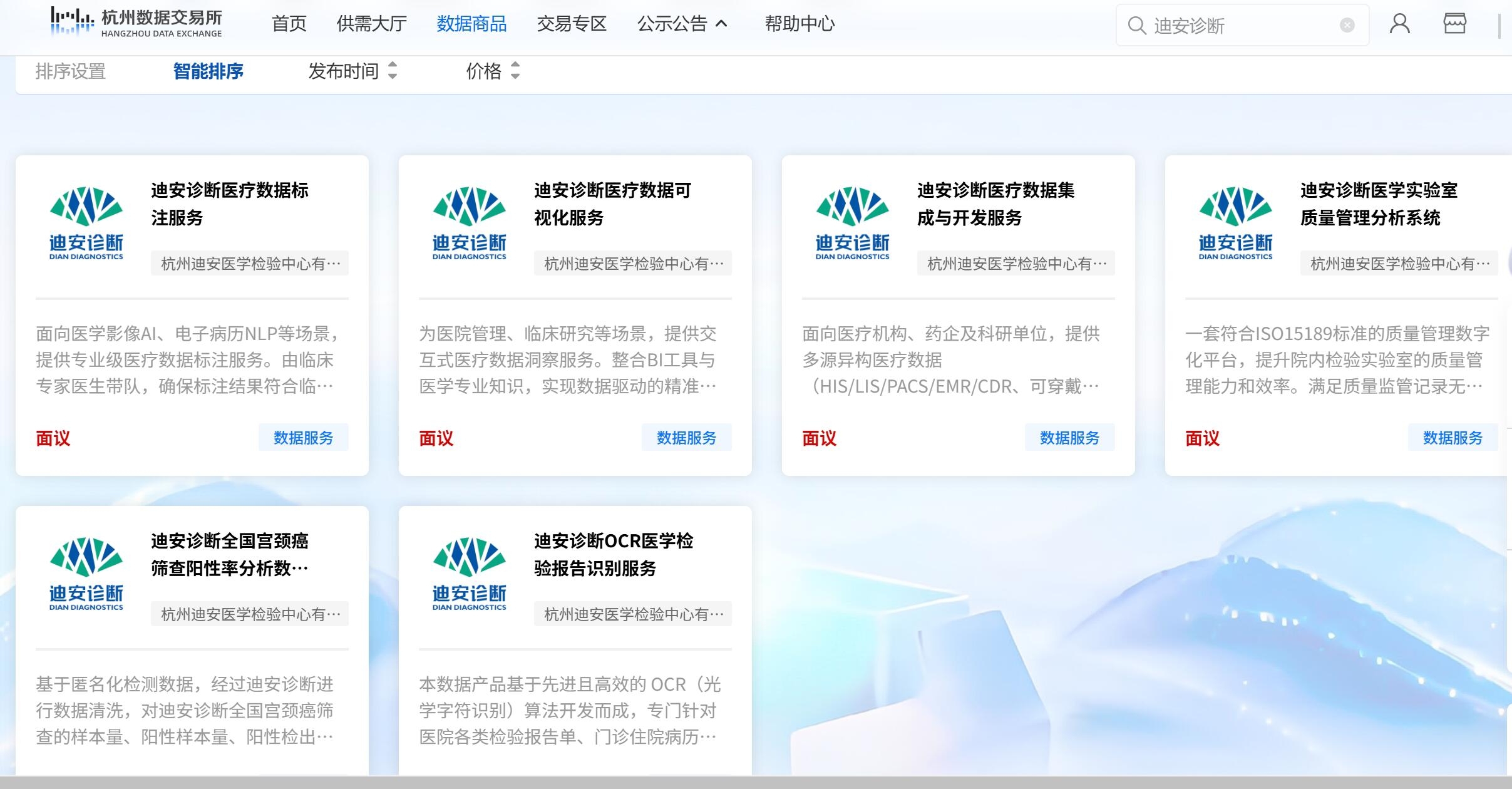Click the search magnifier icon
Image resolution: width=1512 pixels, height=789 pixels.
point(1137,26)
